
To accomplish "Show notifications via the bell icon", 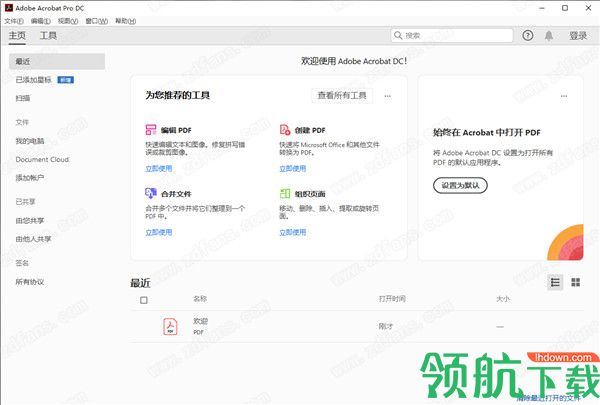I will coord(549,36).
